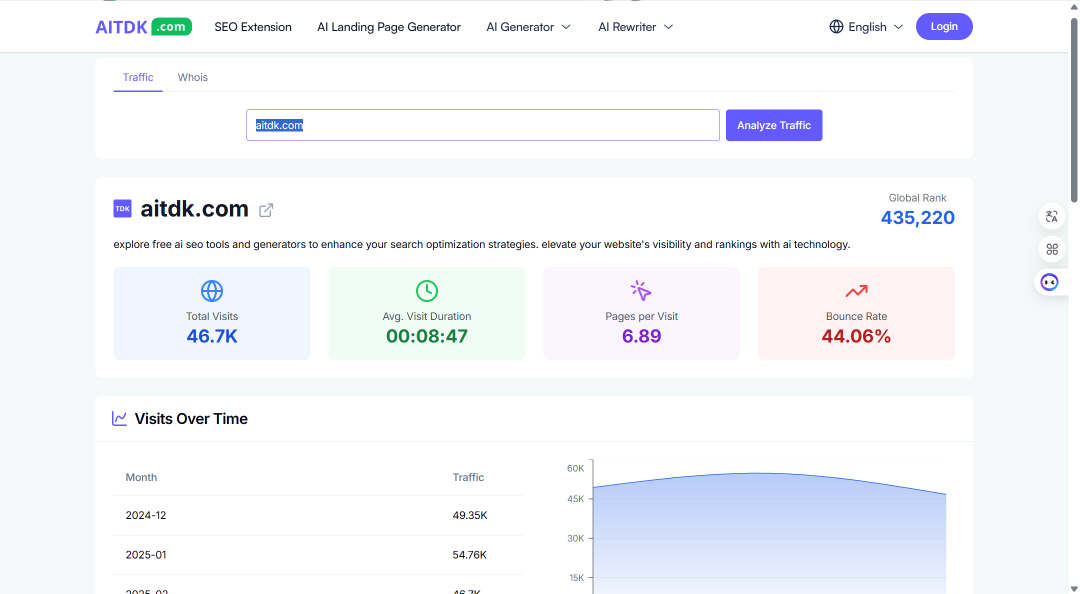Click the Month column header
This screenshot has width=1080, height=594.
pos(141,477)
